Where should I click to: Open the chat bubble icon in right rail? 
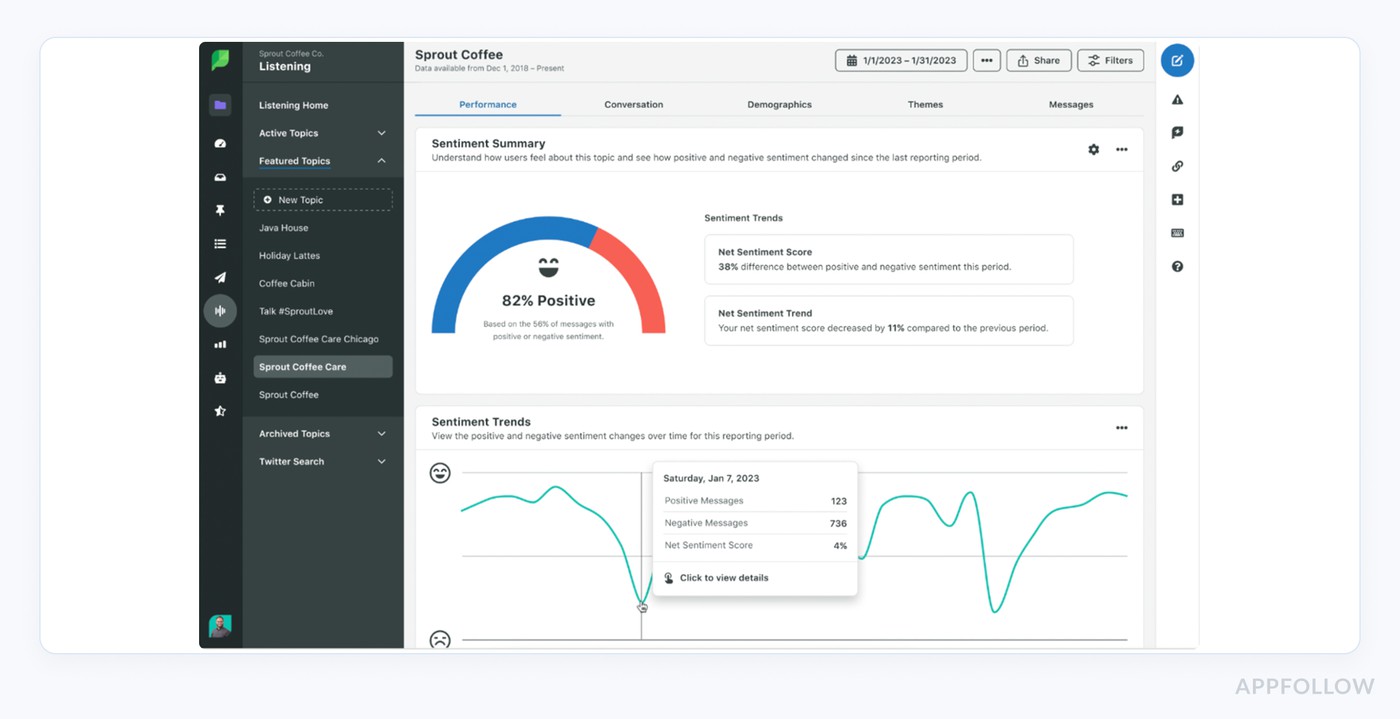coord(1177,132)
